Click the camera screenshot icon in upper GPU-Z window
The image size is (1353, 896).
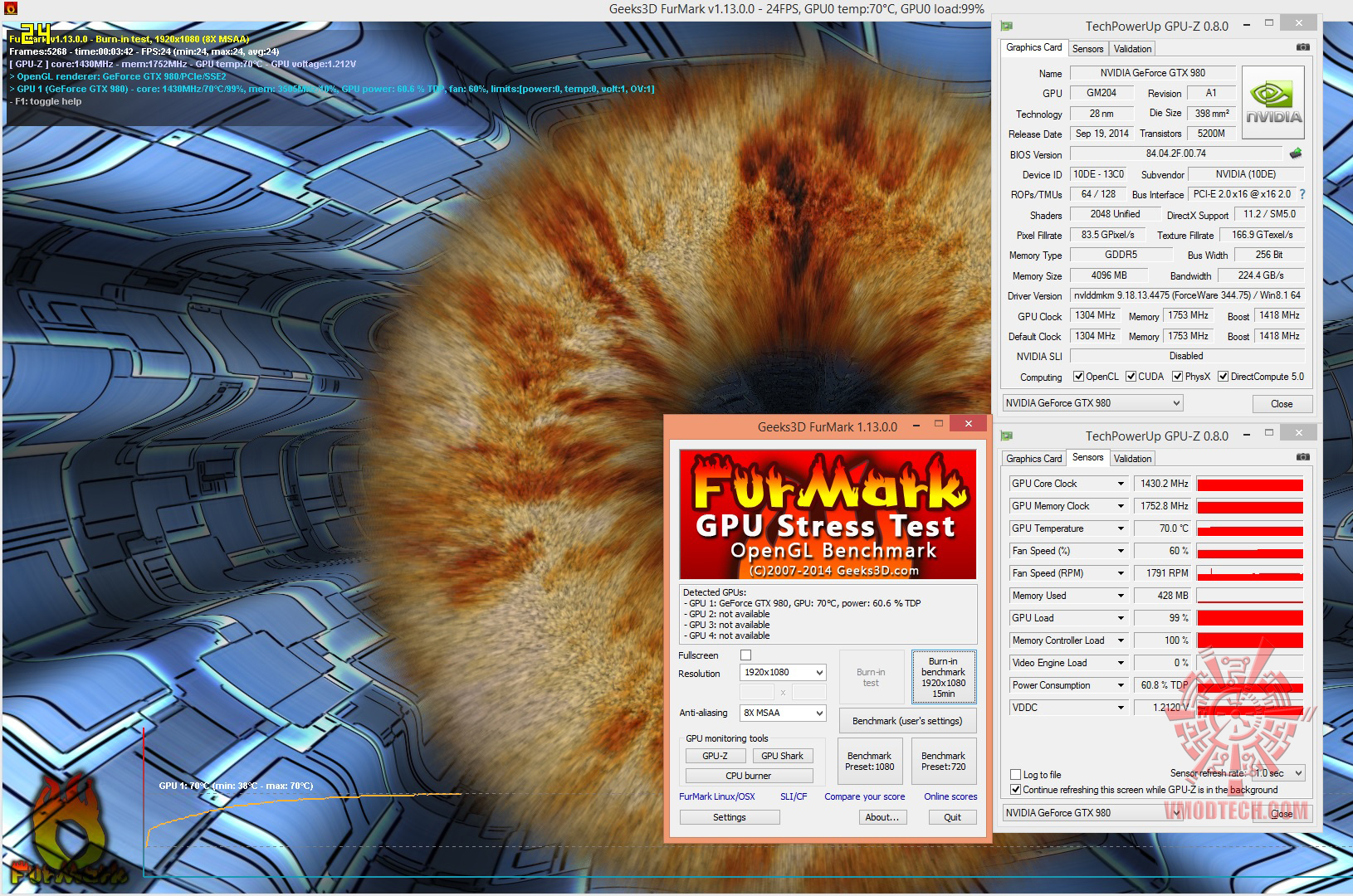pyautogui.click(x=1302, y=47)
